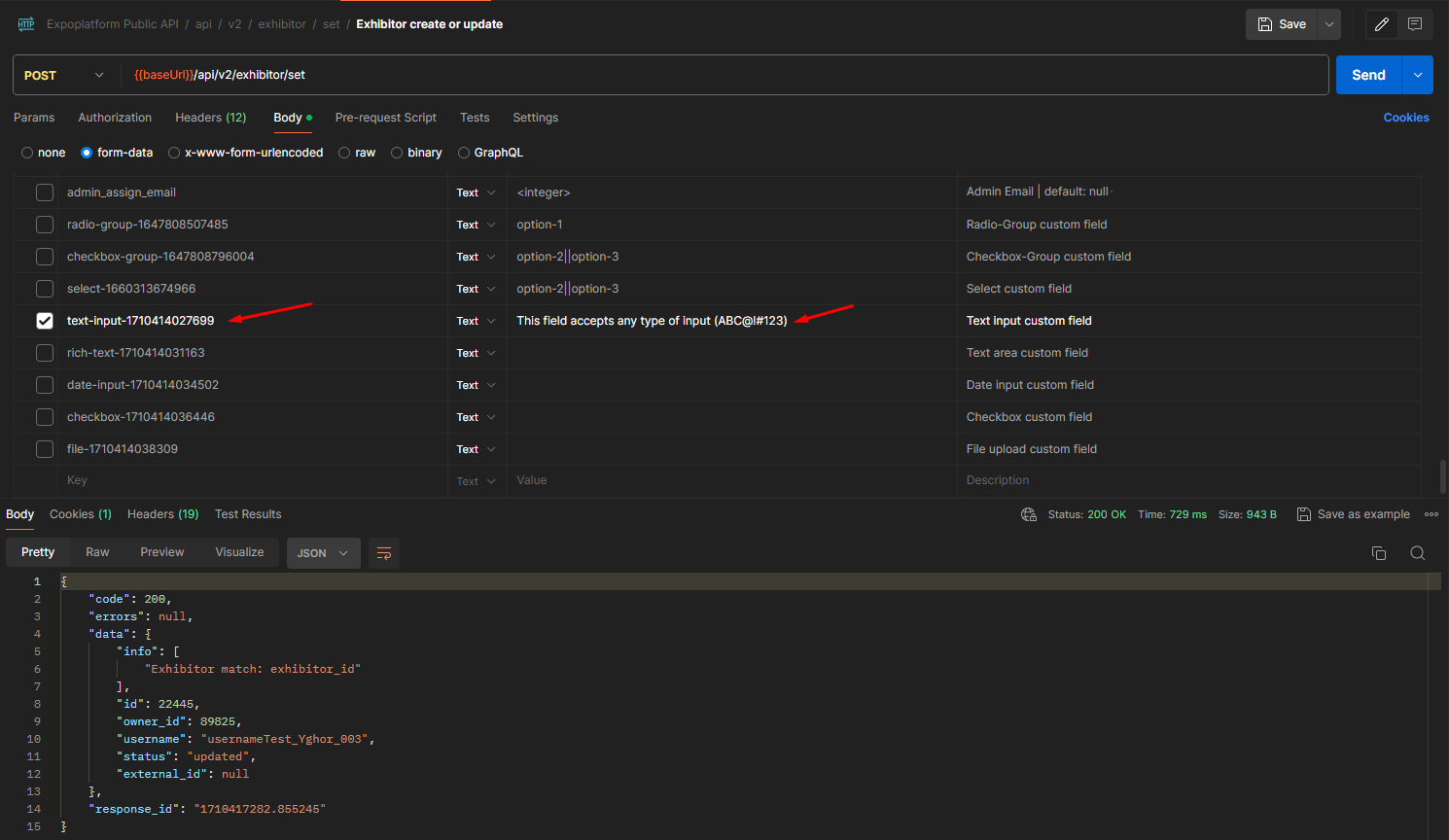This screenshot has width=1449, height=840.
Task: Open the JSON response format dropdown
Action: click(x=323, y=552)
